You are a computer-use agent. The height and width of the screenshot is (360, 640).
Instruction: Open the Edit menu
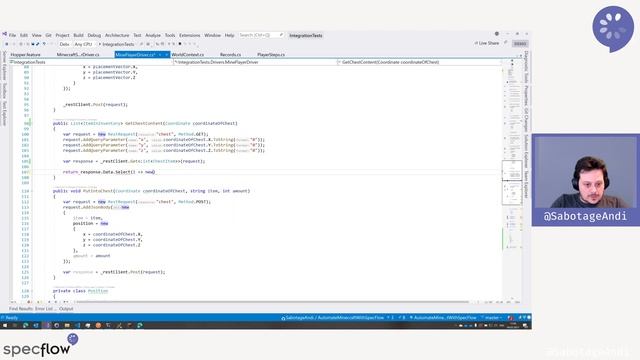[x=24, y=36]
